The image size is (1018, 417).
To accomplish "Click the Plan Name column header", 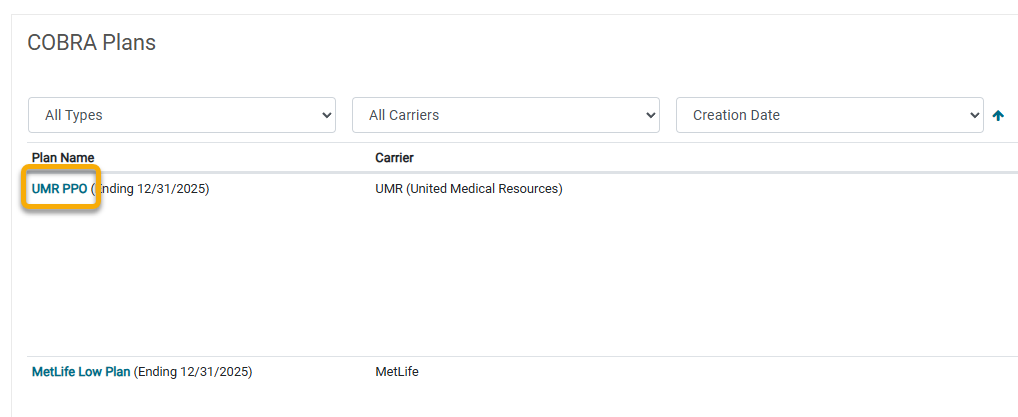I will (63, 158).
